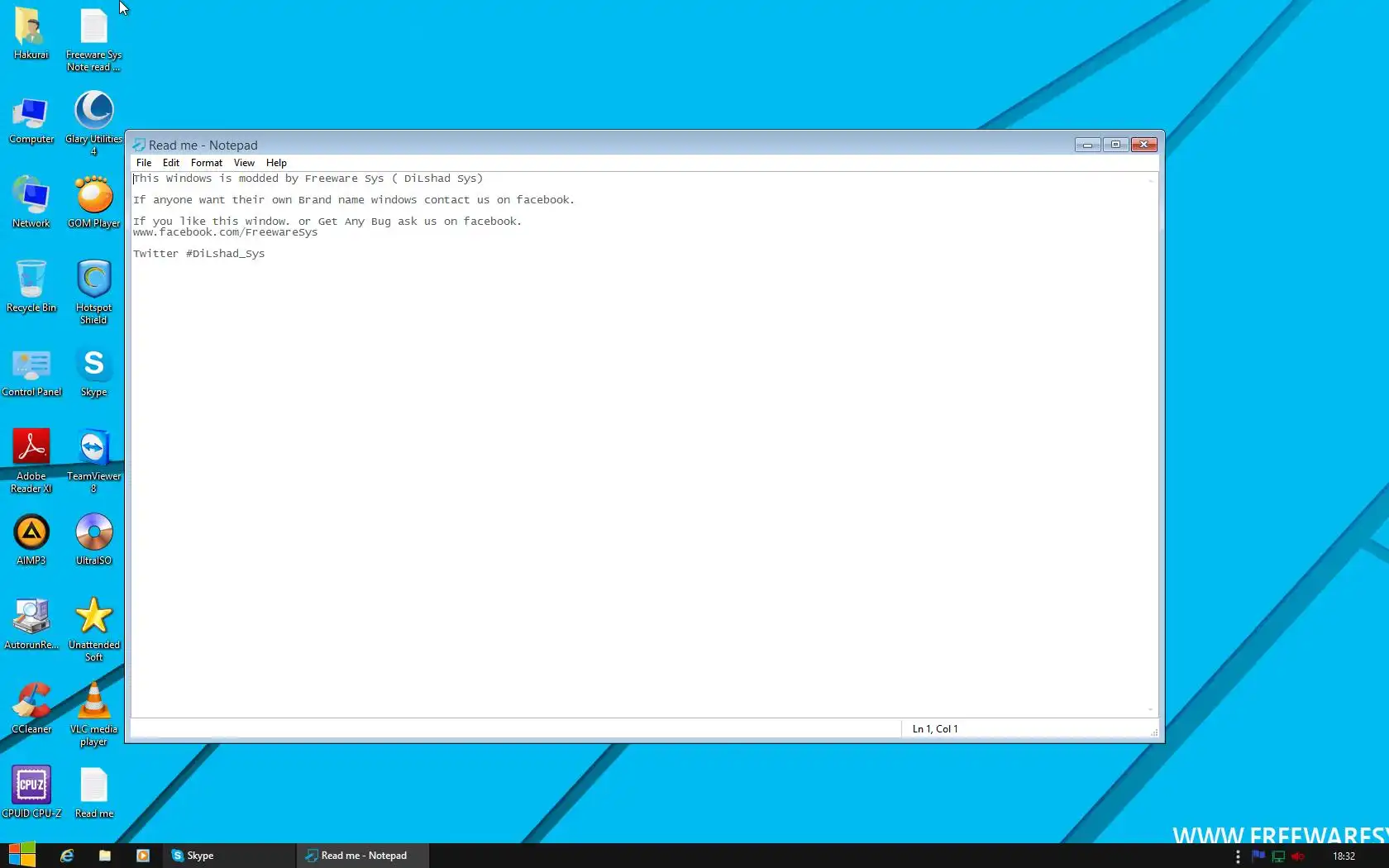Select the CPUID CPU-Z desktop icon
The height and width of the screenshot is (868, 1389).
point(31,792)
